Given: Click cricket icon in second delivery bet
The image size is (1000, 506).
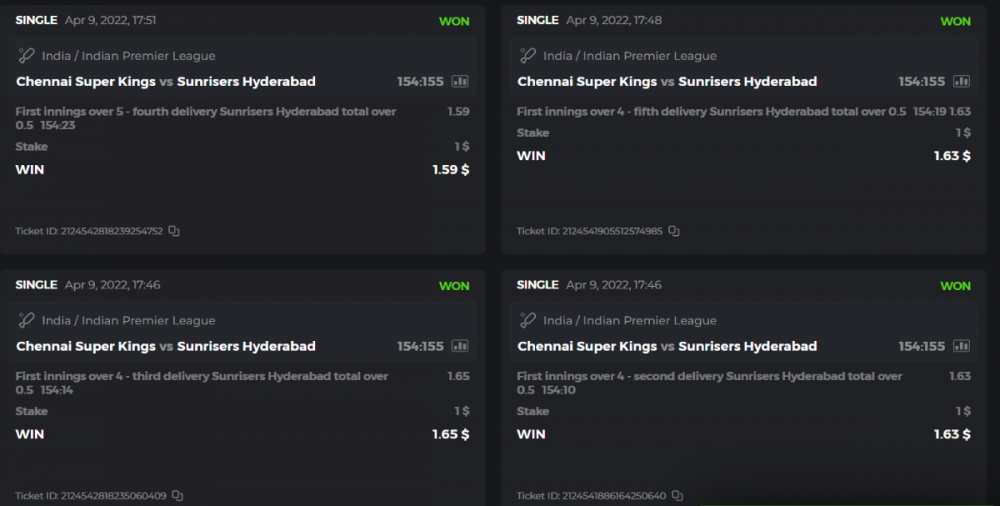Looking at the screenshot, I should [x=527, y=321].
